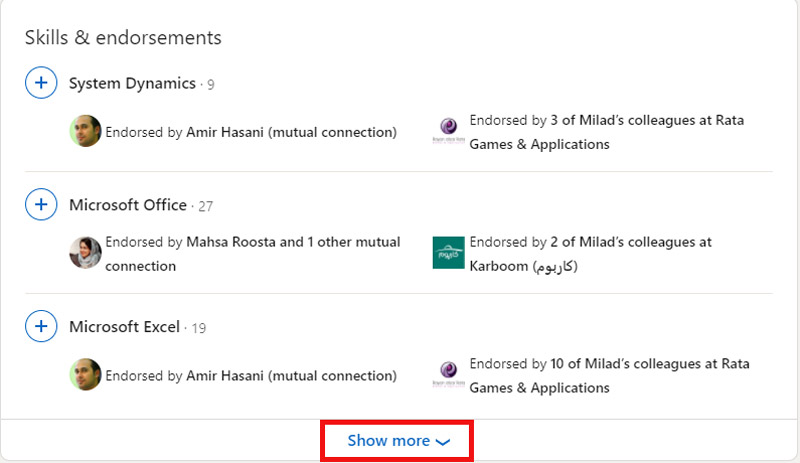Click the green Karboom company logo

pos(448,253)
